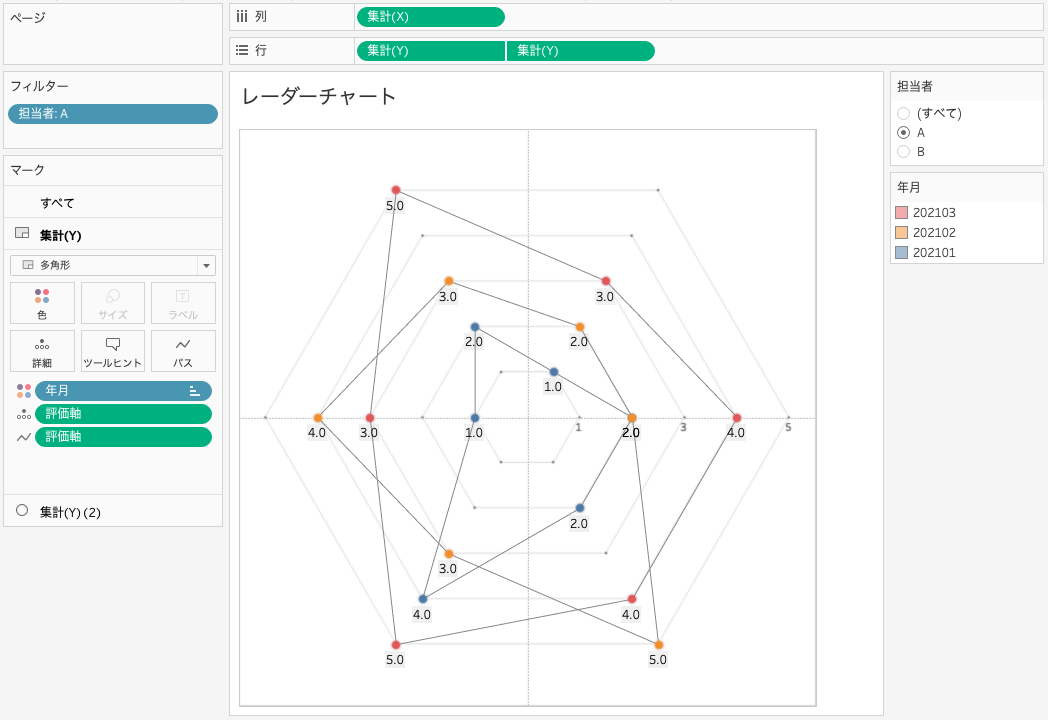1048x720 pixels.
Task: Click the Size (サイズ) mark card button
Action: click(112, 303)
